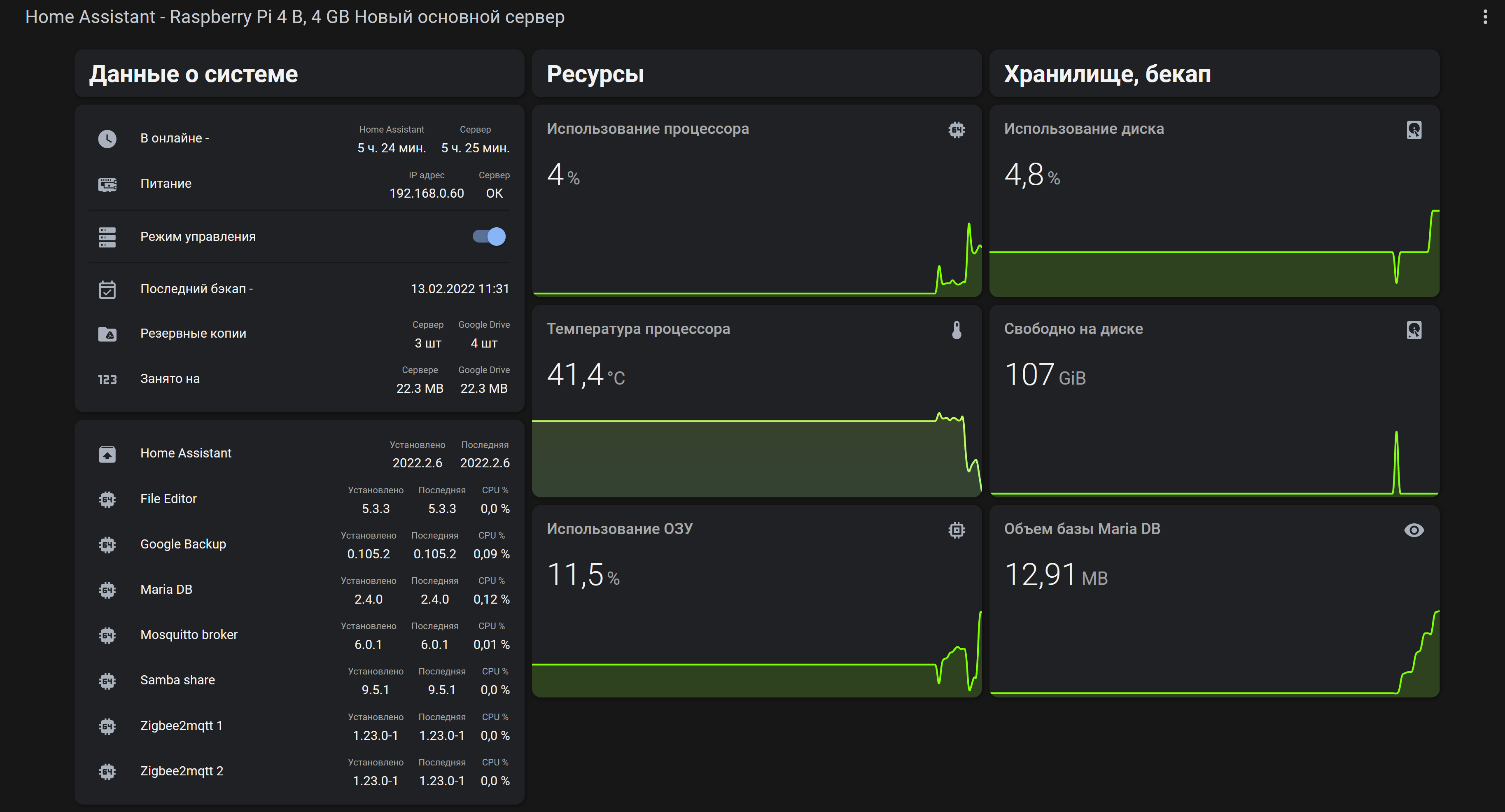Click the chip icon next to Maria DB

pyautogui.click(x=107, y=590)
